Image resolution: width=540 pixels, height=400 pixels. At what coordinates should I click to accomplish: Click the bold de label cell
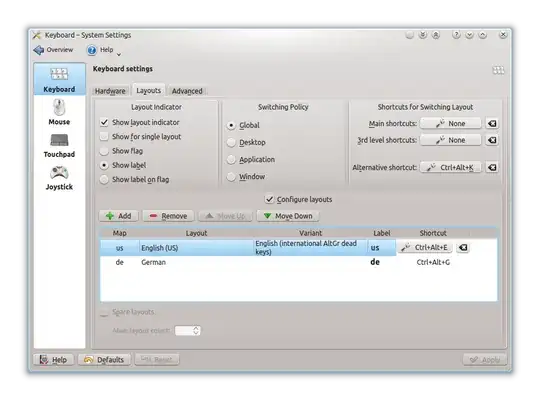375,262
